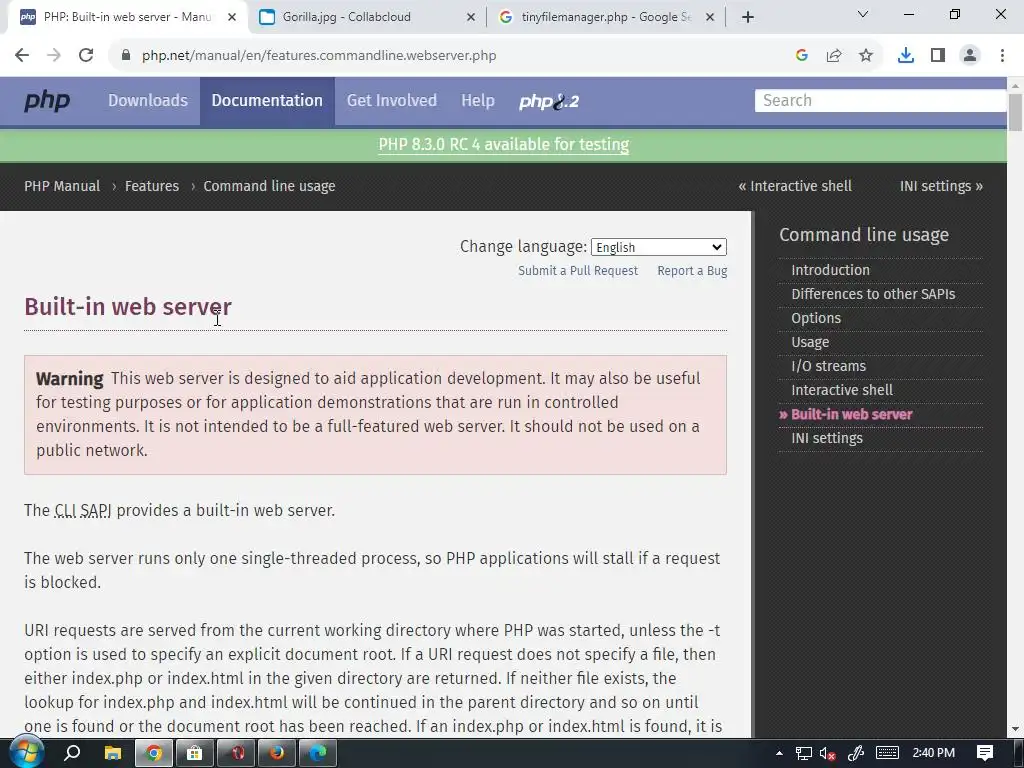
Task: Open Command line usage sidebar heading
Action: 864,235
